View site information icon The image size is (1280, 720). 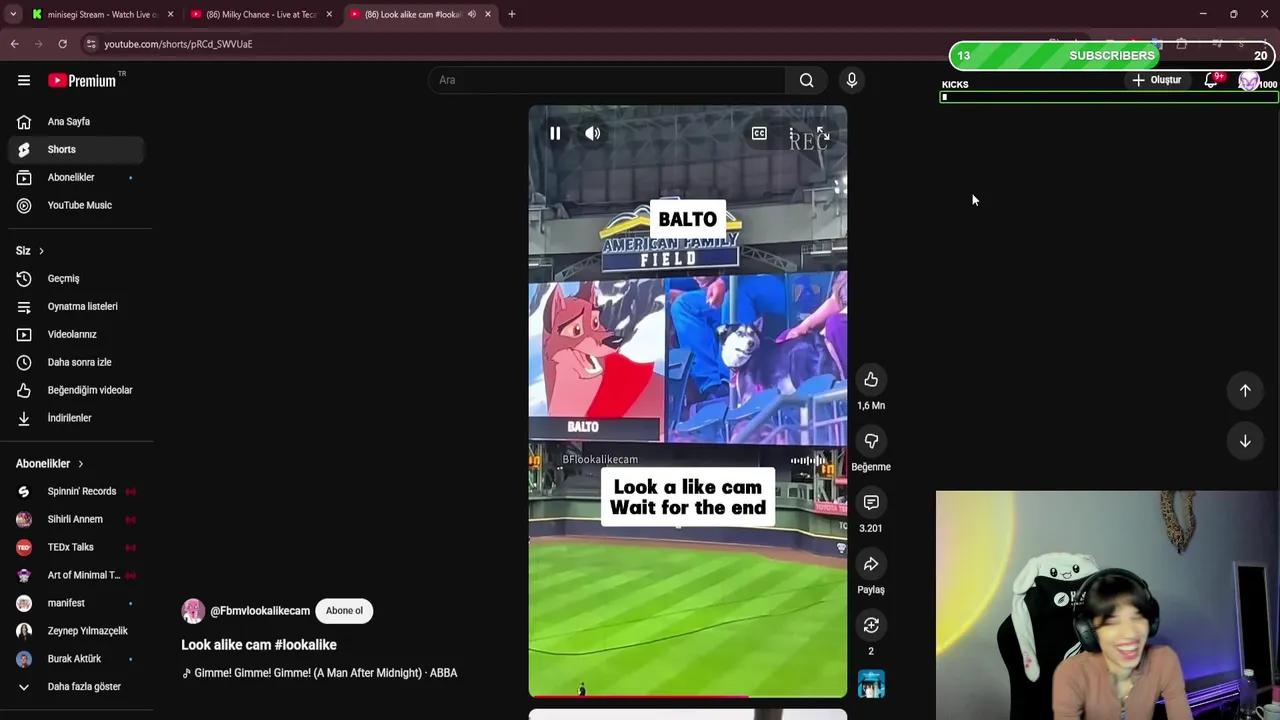(x=91, y=44)
